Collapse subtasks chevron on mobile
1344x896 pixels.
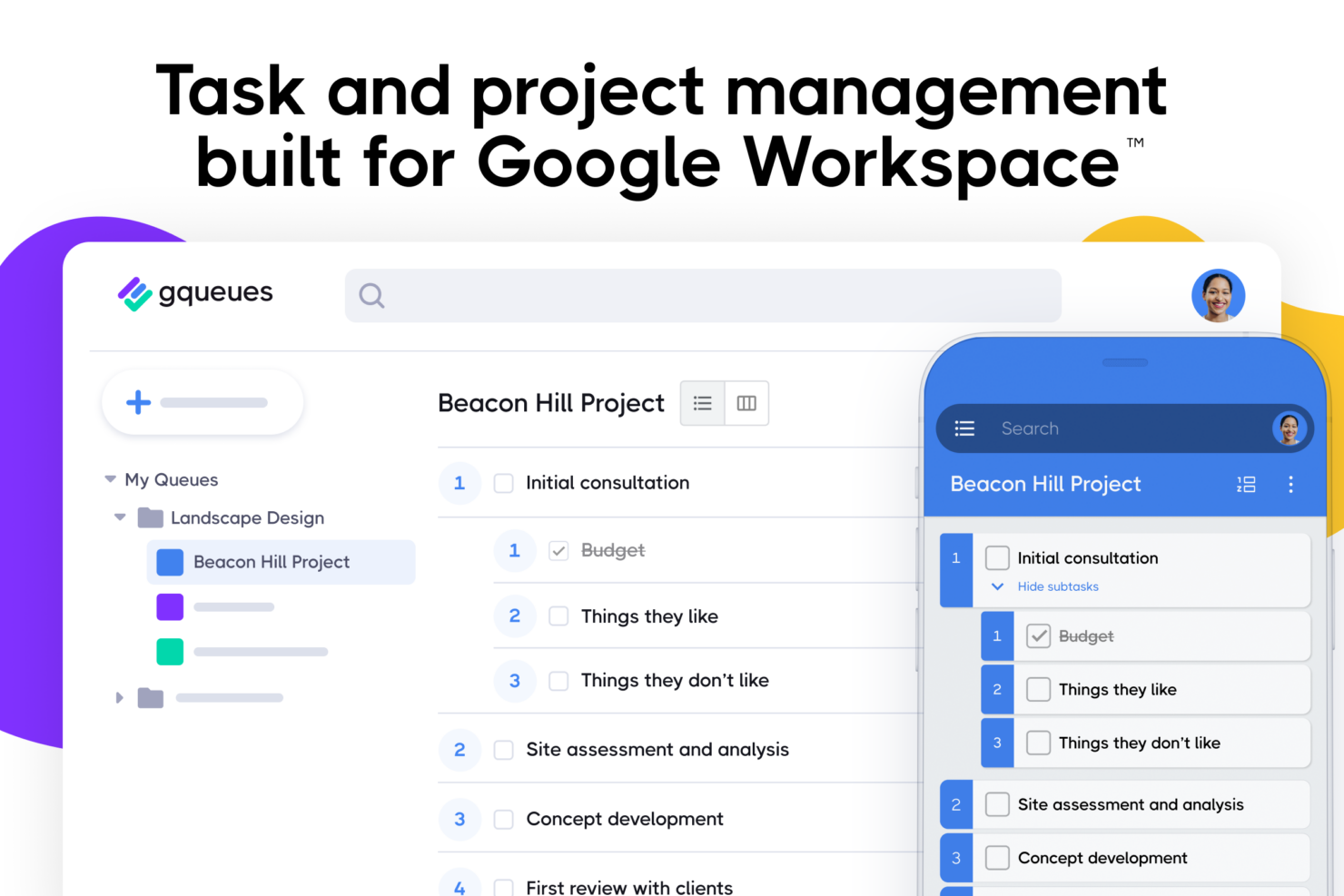[997, 586]
